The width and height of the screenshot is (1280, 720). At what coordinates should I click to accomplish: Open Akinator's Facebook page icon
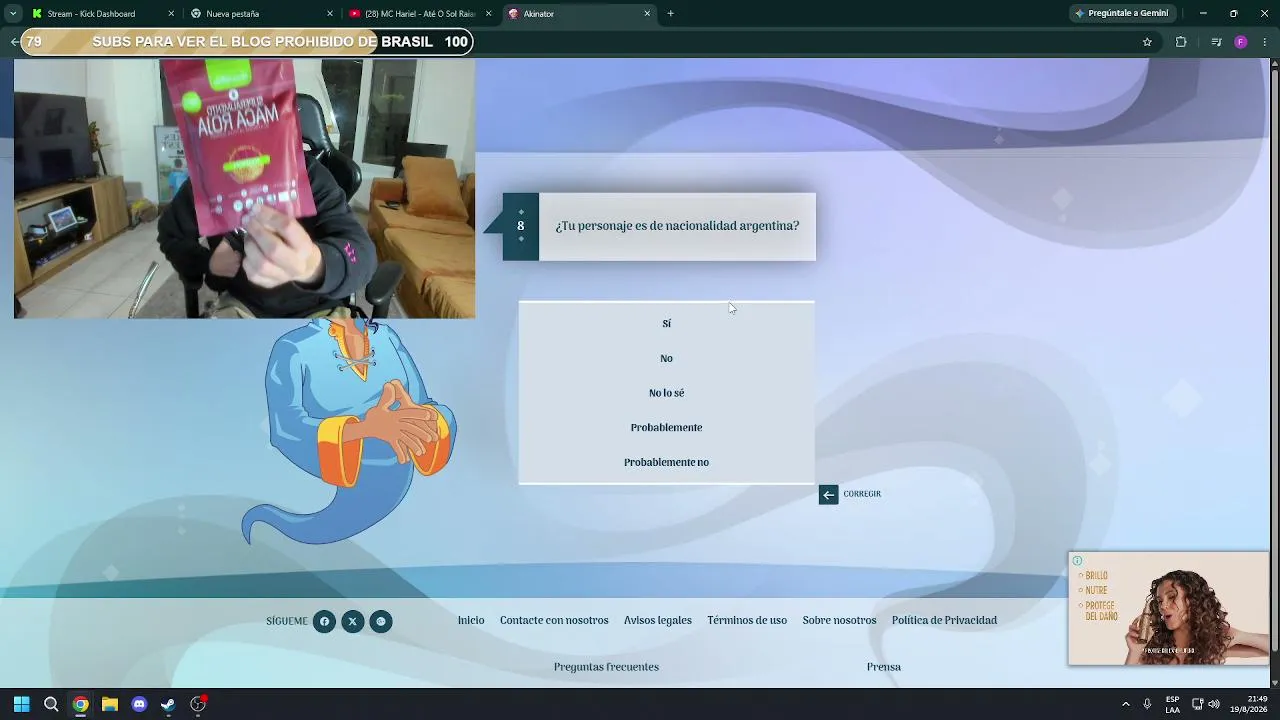pyautogui.click(x=324, y=621)
